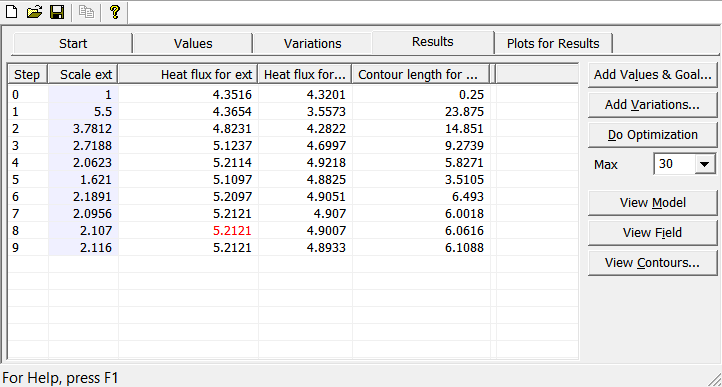Viewport: 722px width, 387px height.
Task: Click the View Contours button
Action: (652, 263)
